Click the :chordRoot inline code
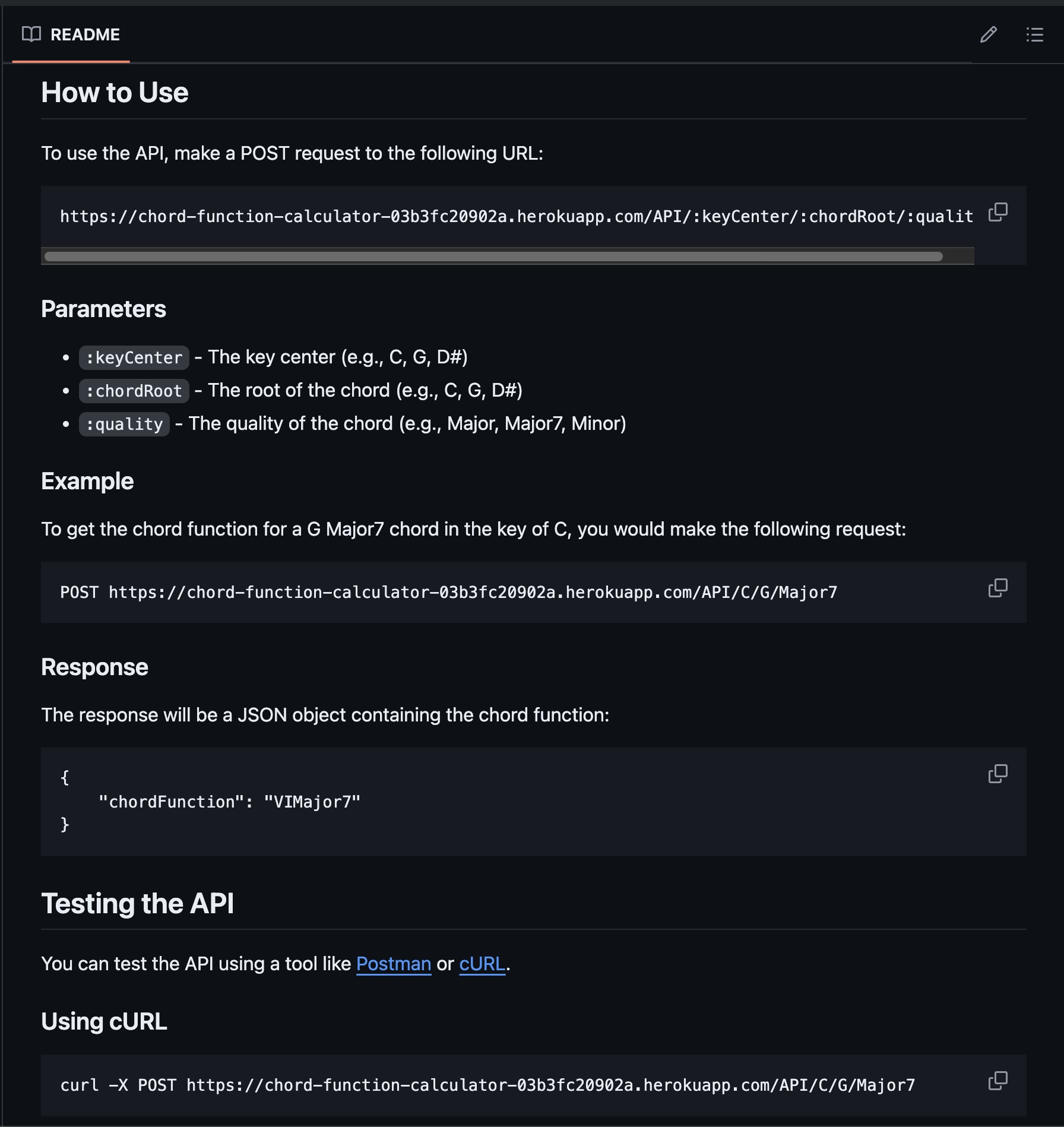This screenshot has width=1064, height=1127. point(134,391)
